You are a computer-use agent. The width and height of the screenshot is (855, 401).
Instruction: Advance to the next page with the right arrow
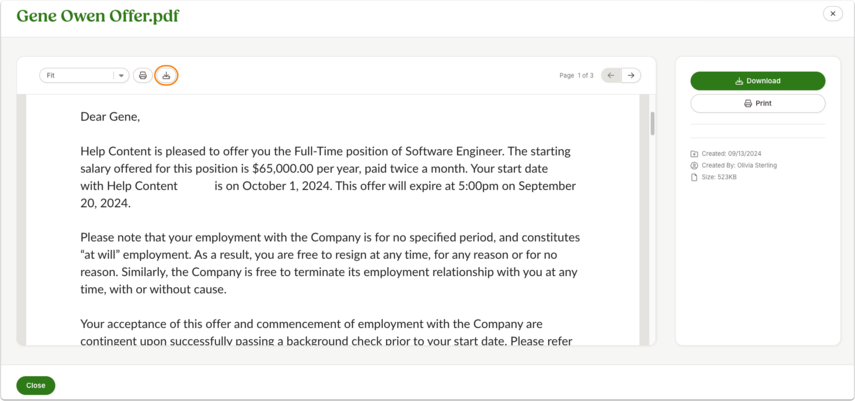(631, 75)
